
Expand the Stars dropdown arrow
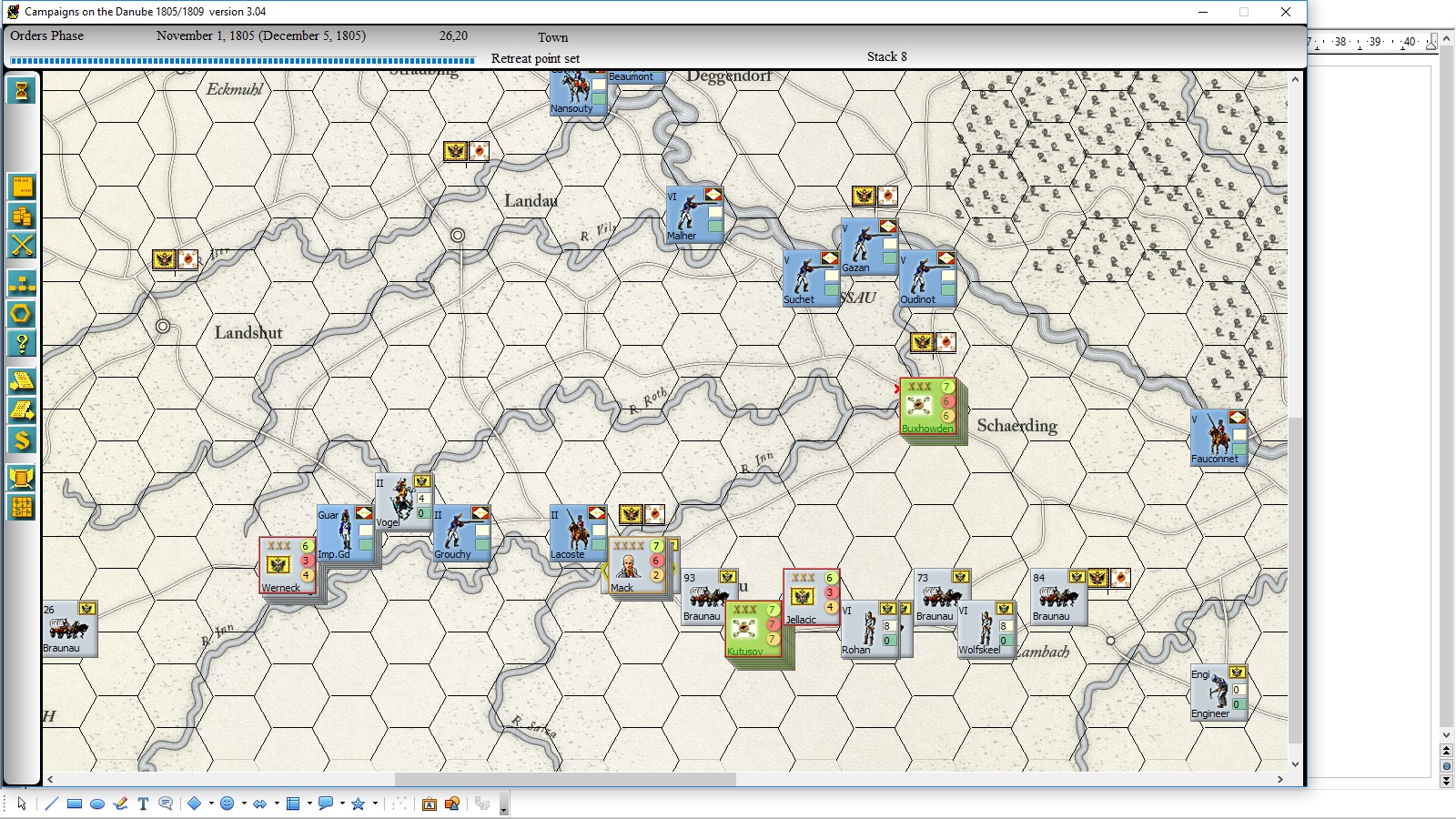point(375,804)
